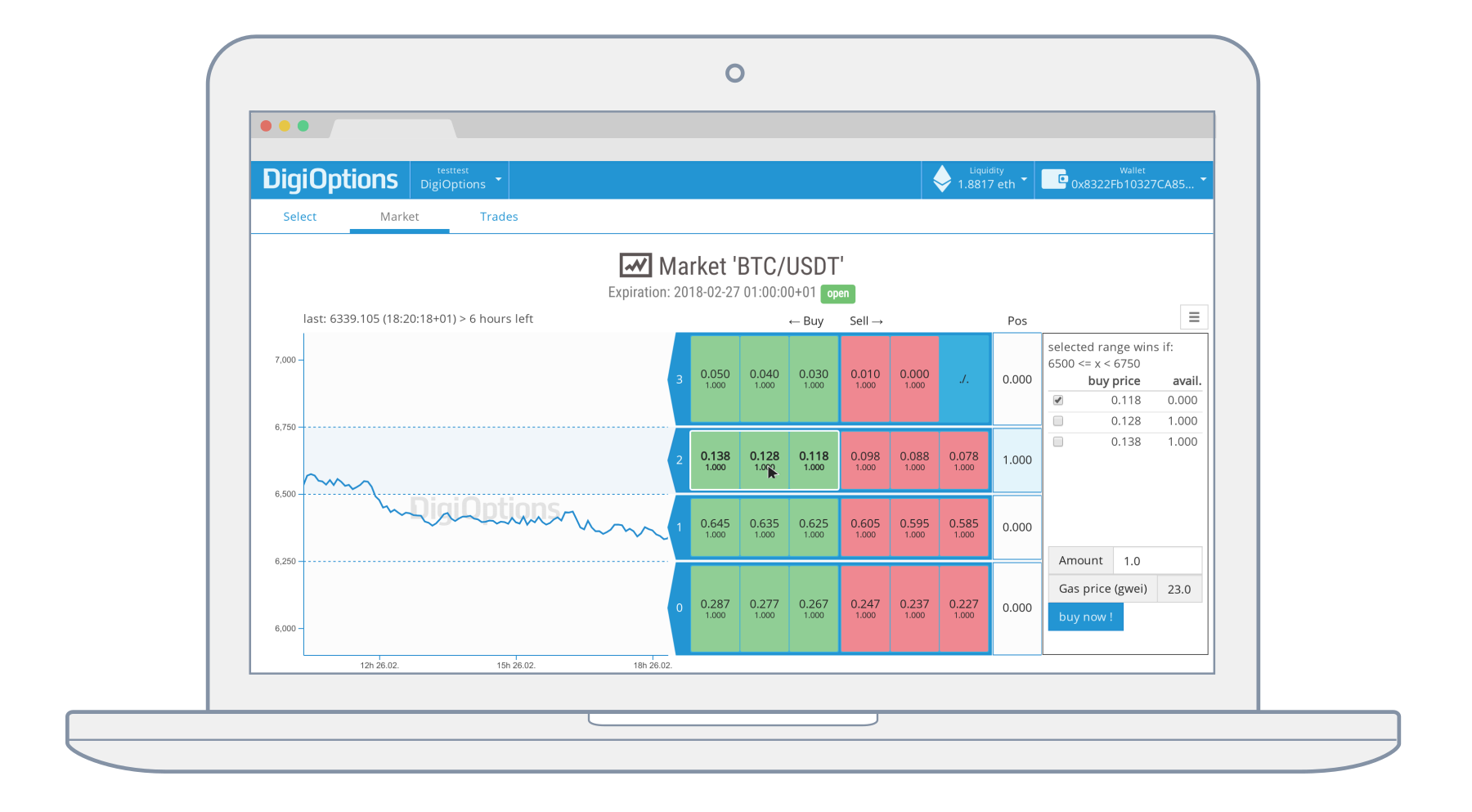Click buy offer 0.645 in row 1
This screenshot has width=1472, height=812.
pyautogui.click(x=715, y=527)
